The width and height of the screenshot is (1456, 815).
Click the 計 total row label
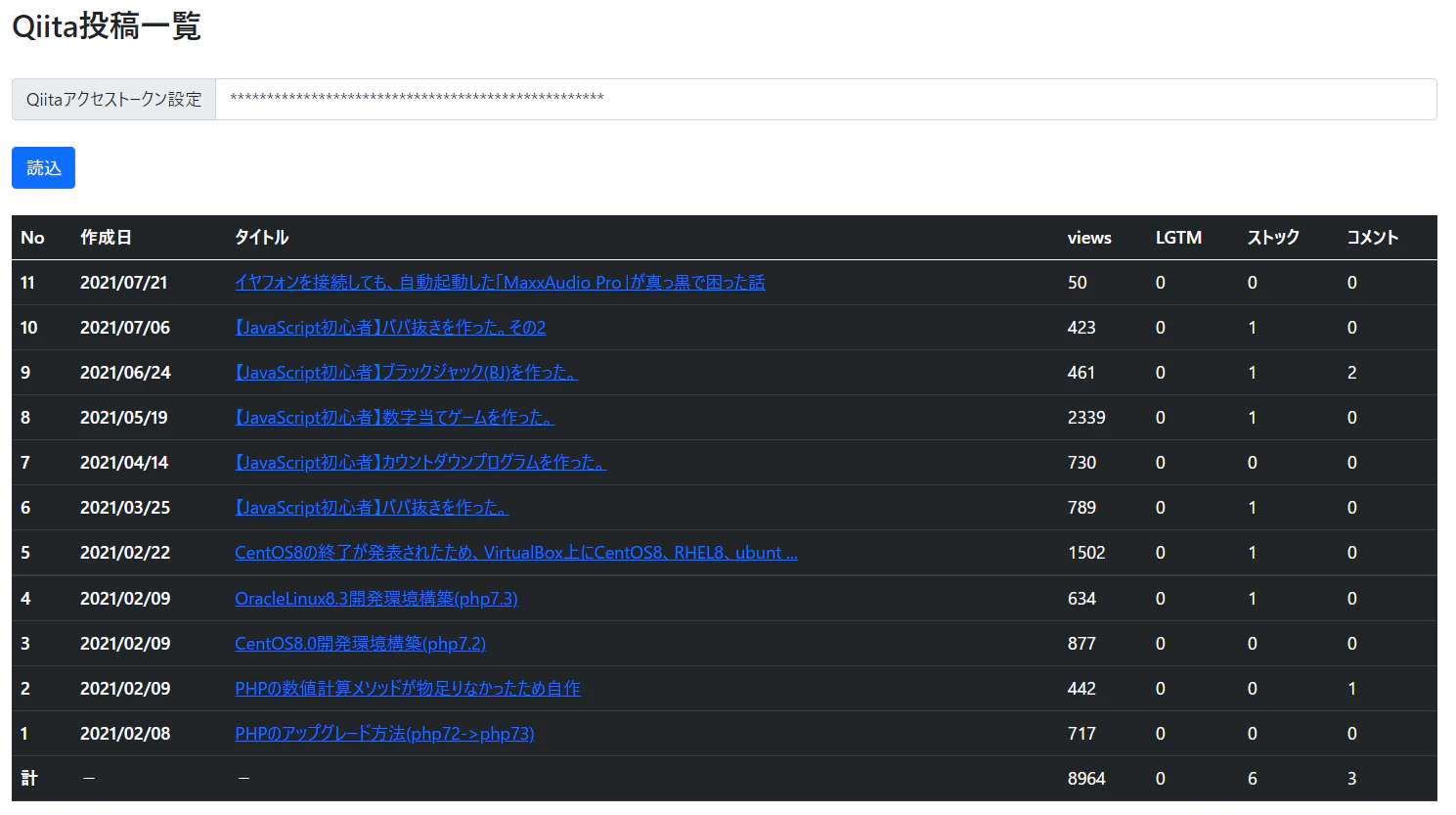click(x=29, y=779)
